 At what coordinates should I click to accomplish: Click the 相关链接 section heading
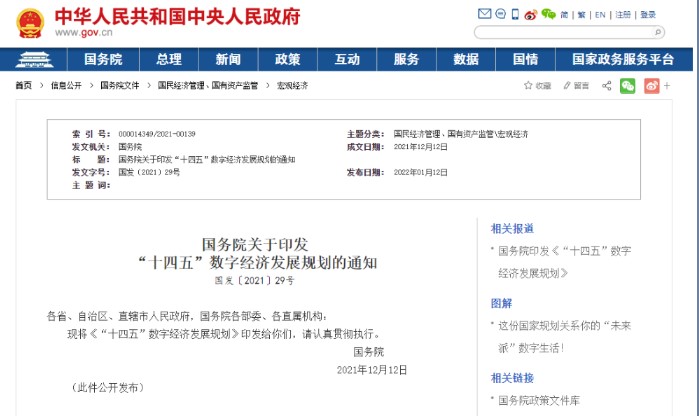pyautogui.click(x=512, y=378)
